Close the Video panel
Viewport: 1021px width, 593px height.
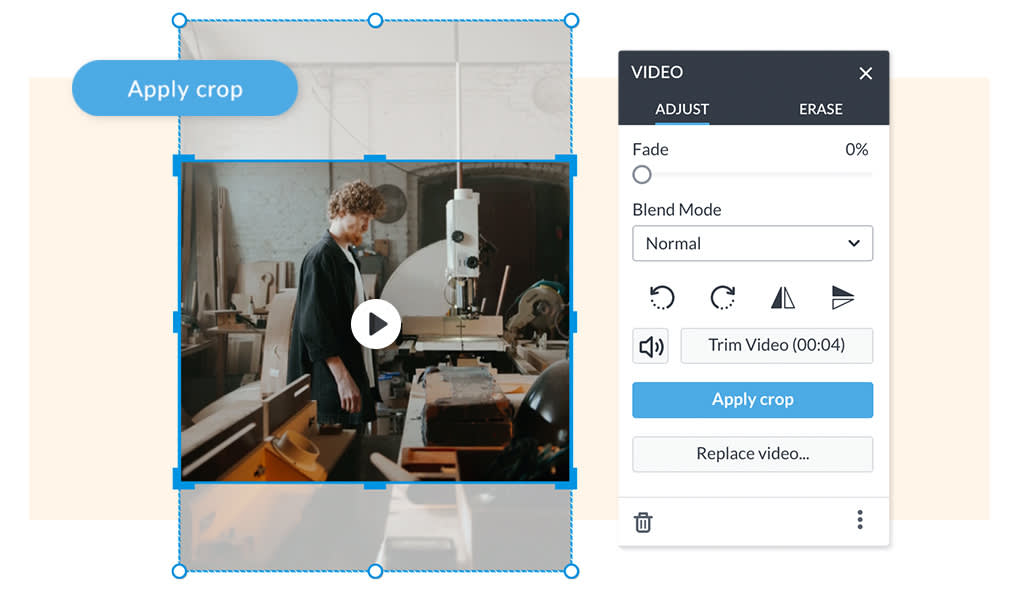865,74
